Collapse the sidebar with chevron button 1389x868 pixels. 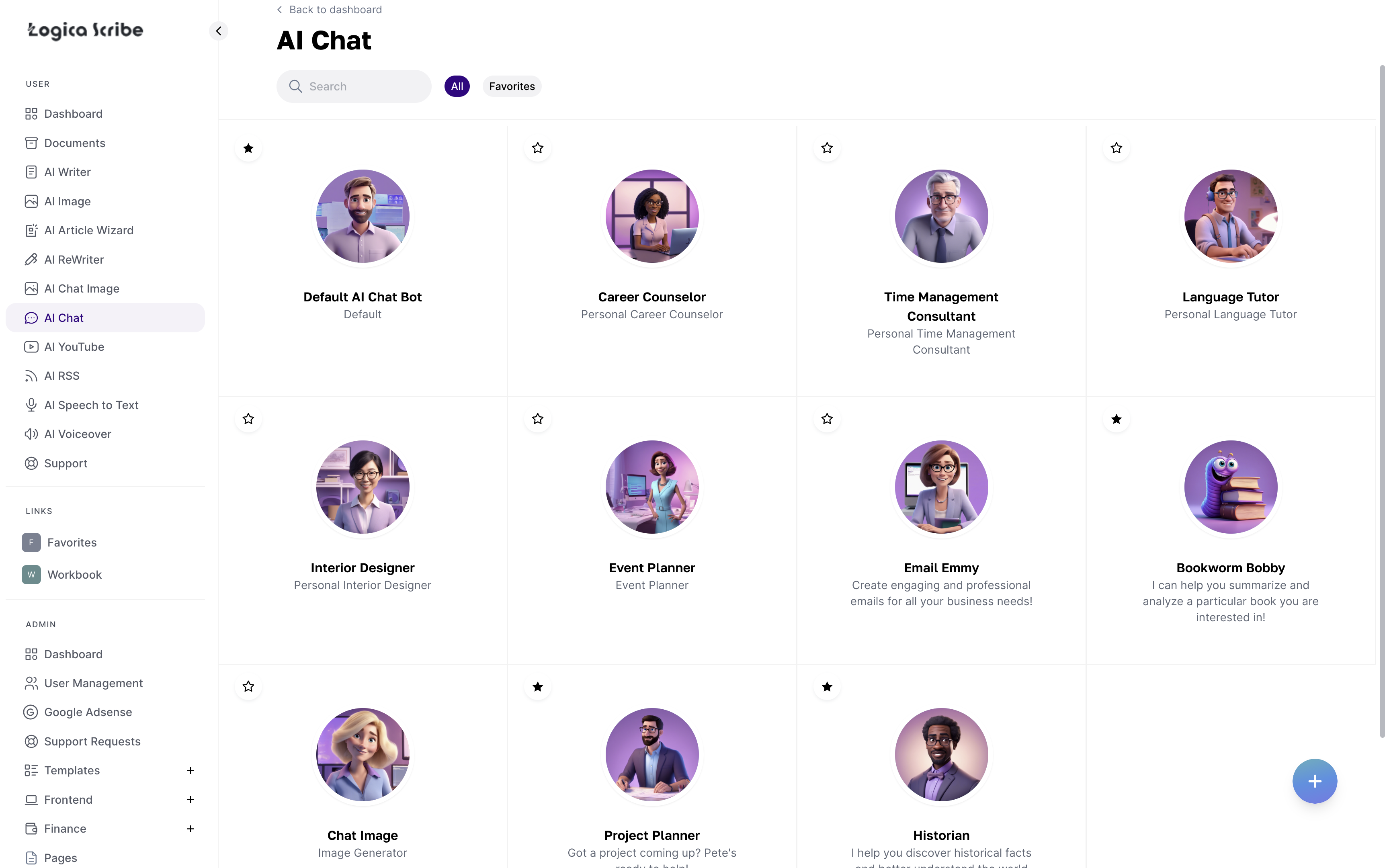[219, 31]
